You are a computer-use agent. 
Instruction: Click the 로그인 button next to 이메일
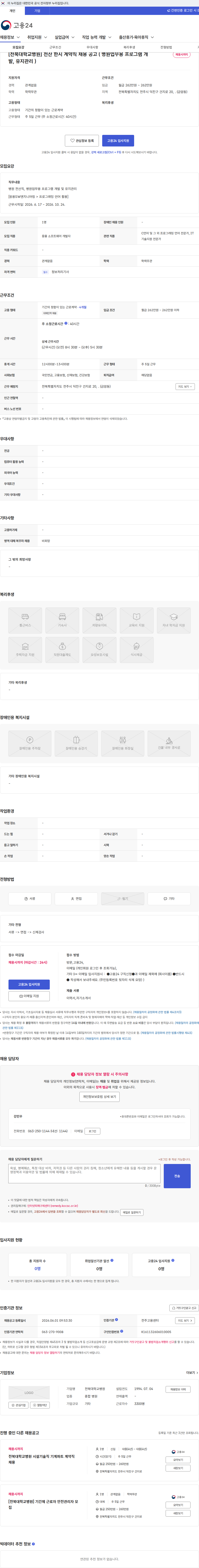coord(92,1131)
